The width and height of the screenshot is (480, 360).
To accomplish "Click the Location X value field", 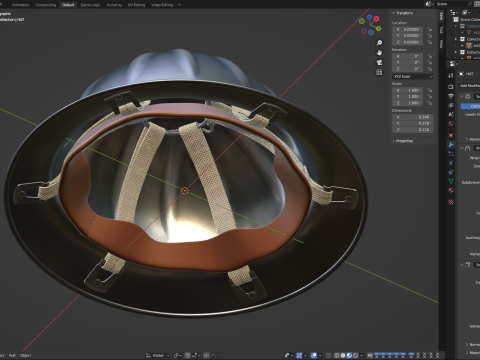I will pos(408,29).
